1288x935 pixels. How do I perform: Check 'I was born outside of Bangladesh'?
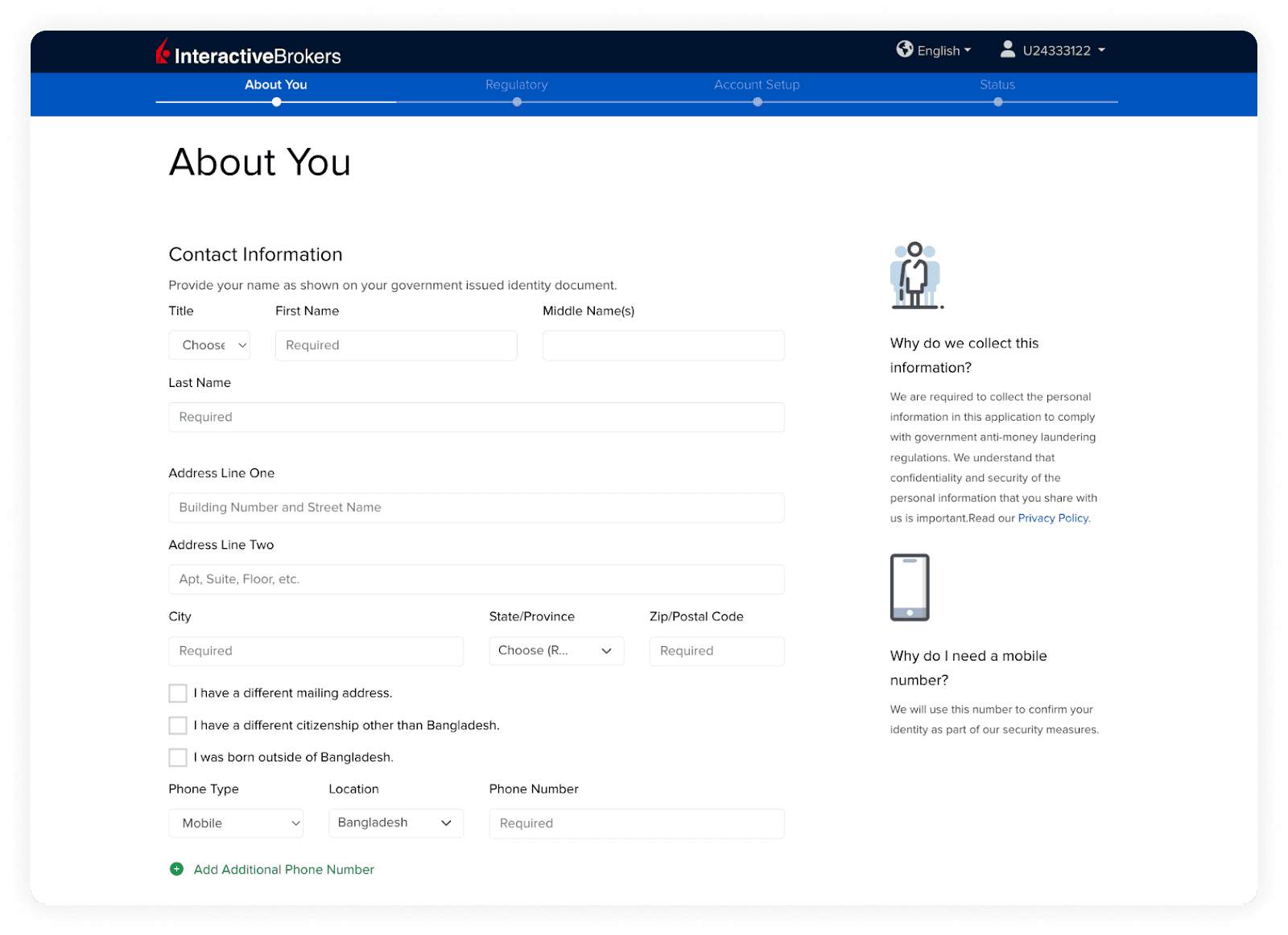pyautogui.click(x=178, y=757)
